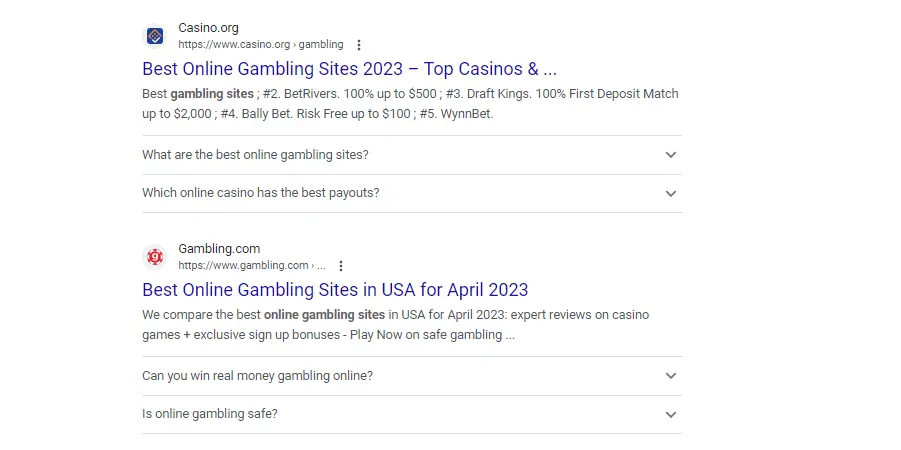
Task: Click question text 'Is online gambling safe?'
Action: [210, 414]
